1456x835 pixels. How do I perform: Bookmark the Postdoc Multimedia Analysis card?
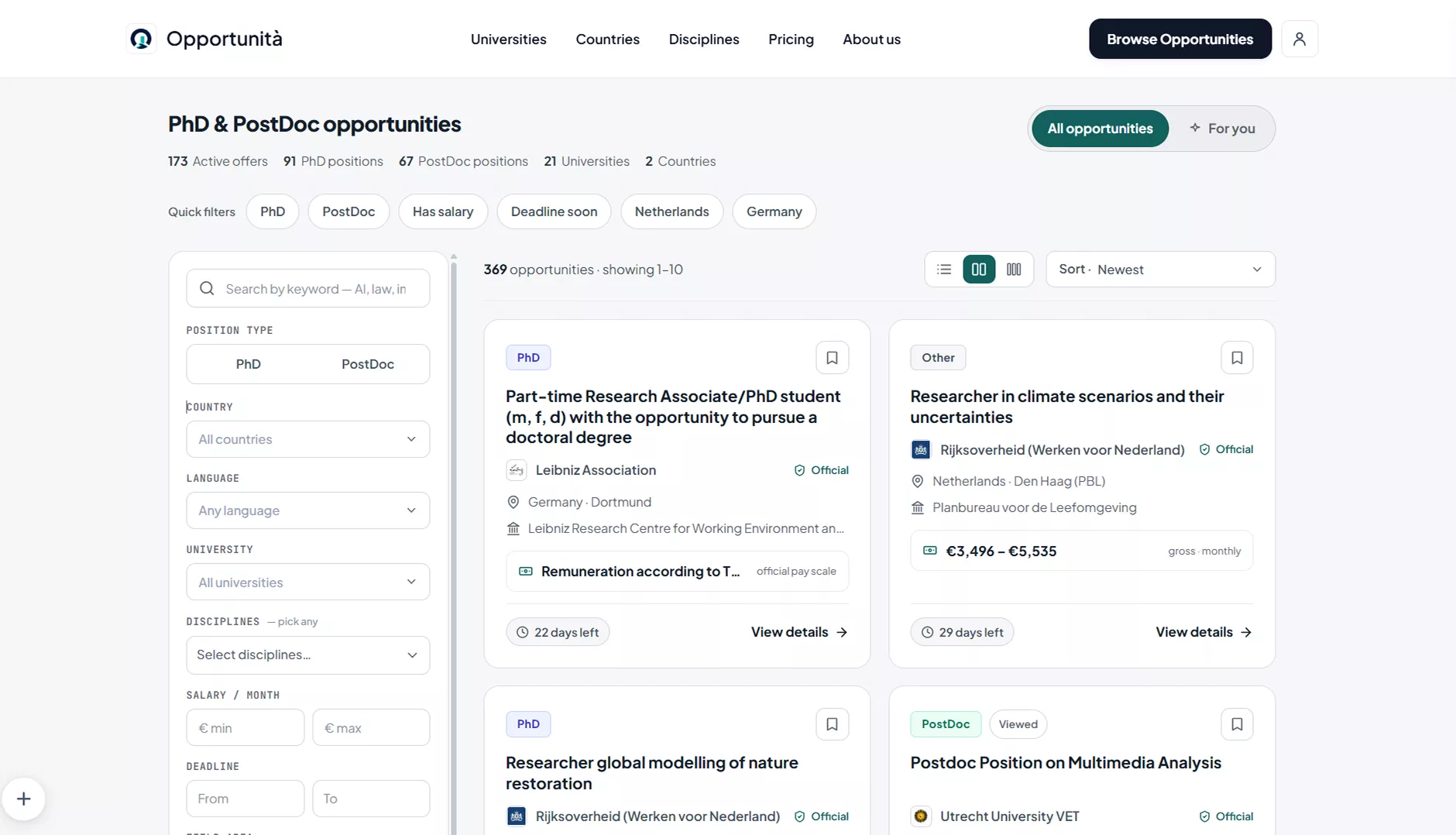[x=1237, y=724]
